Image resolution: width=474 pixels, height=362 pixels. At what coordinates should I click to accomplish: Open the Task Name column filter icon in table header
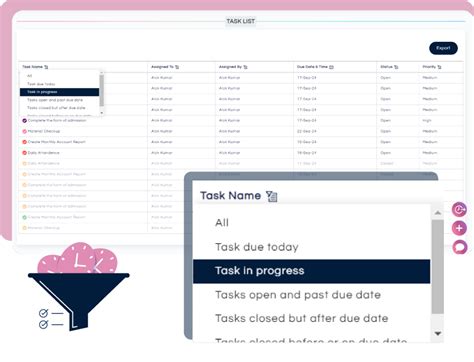pyautogui.click(x=46, y=67)
